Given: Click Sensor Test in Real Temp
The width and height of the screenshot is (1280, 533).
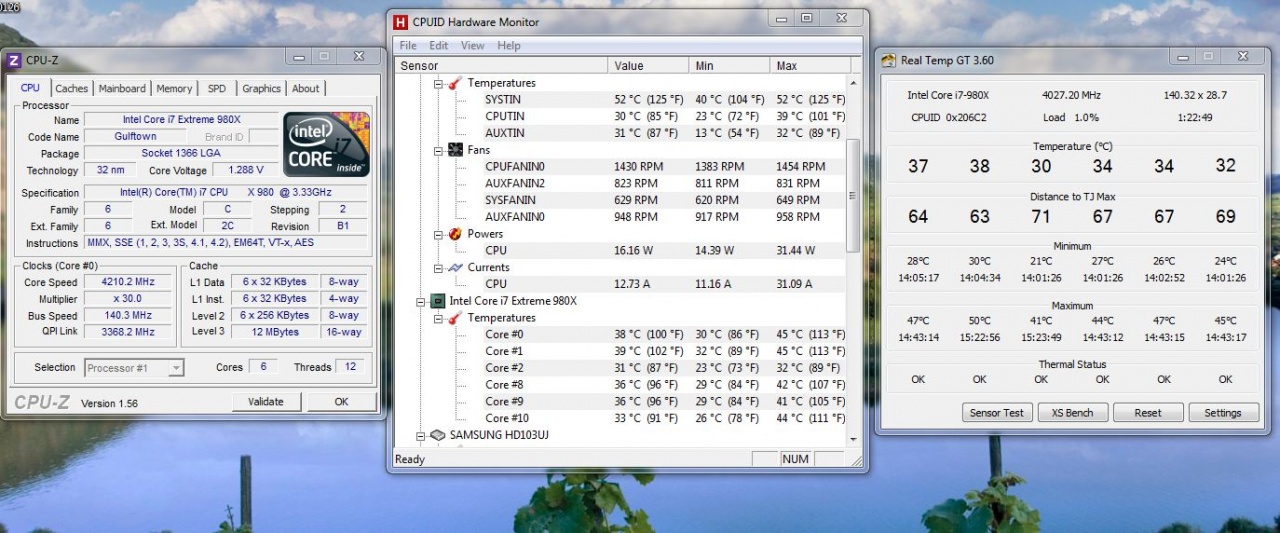Looking at the screenshot, I should (x=999, y=413).
